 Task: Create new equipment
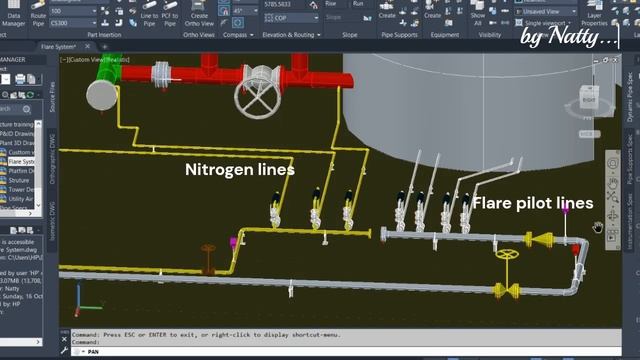[432, 10]
